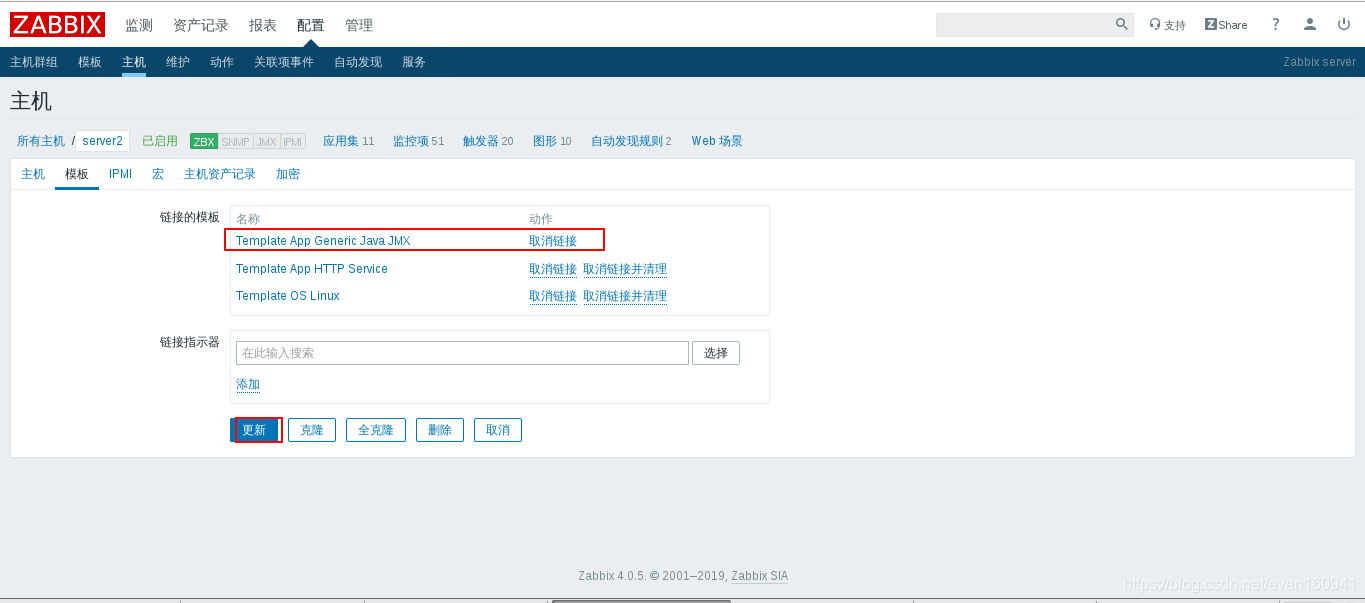Click the green ZBX availability badge
This screenshot has width=1365, height=603.
(x=204, y=142)
